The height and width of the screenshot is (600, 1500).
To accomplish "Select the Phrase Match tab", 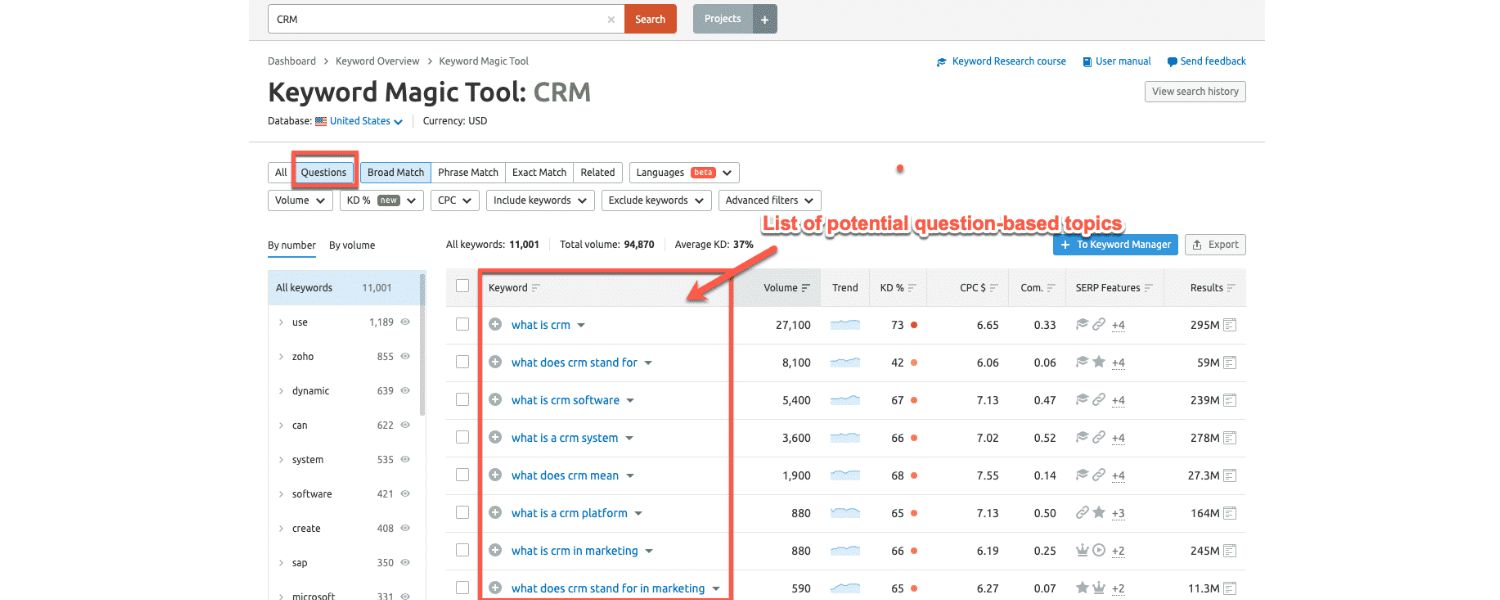I will [x=468, y=172].
